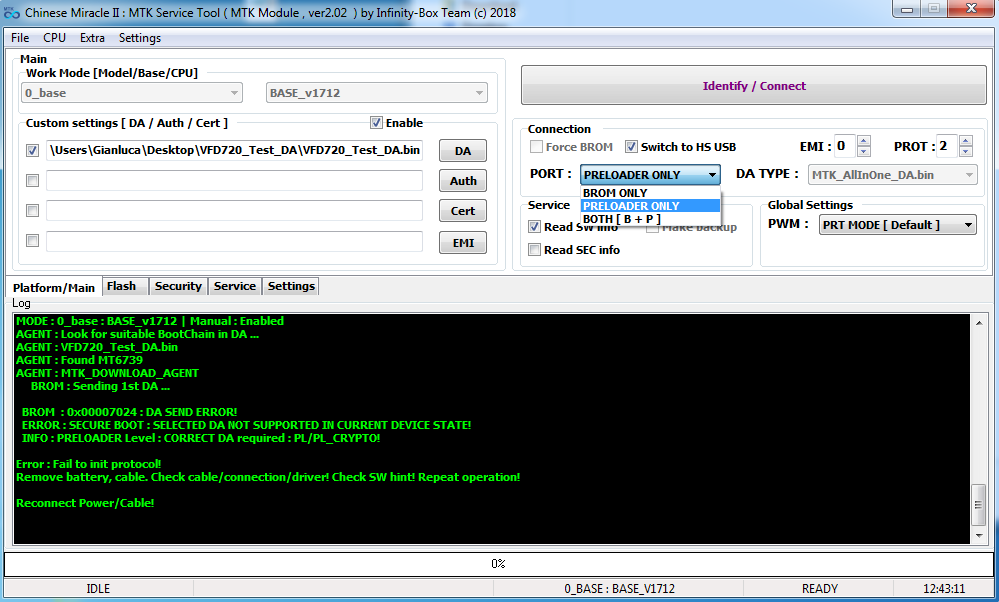Open the BASE_v1712 dropdown

click(x=377, y=93)
